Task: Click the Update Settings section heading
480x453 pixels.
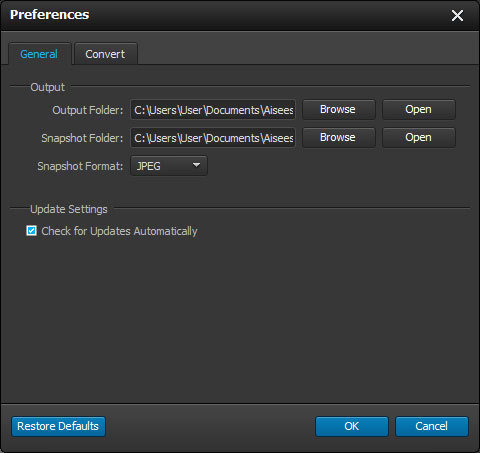Action: coord(69,209)
